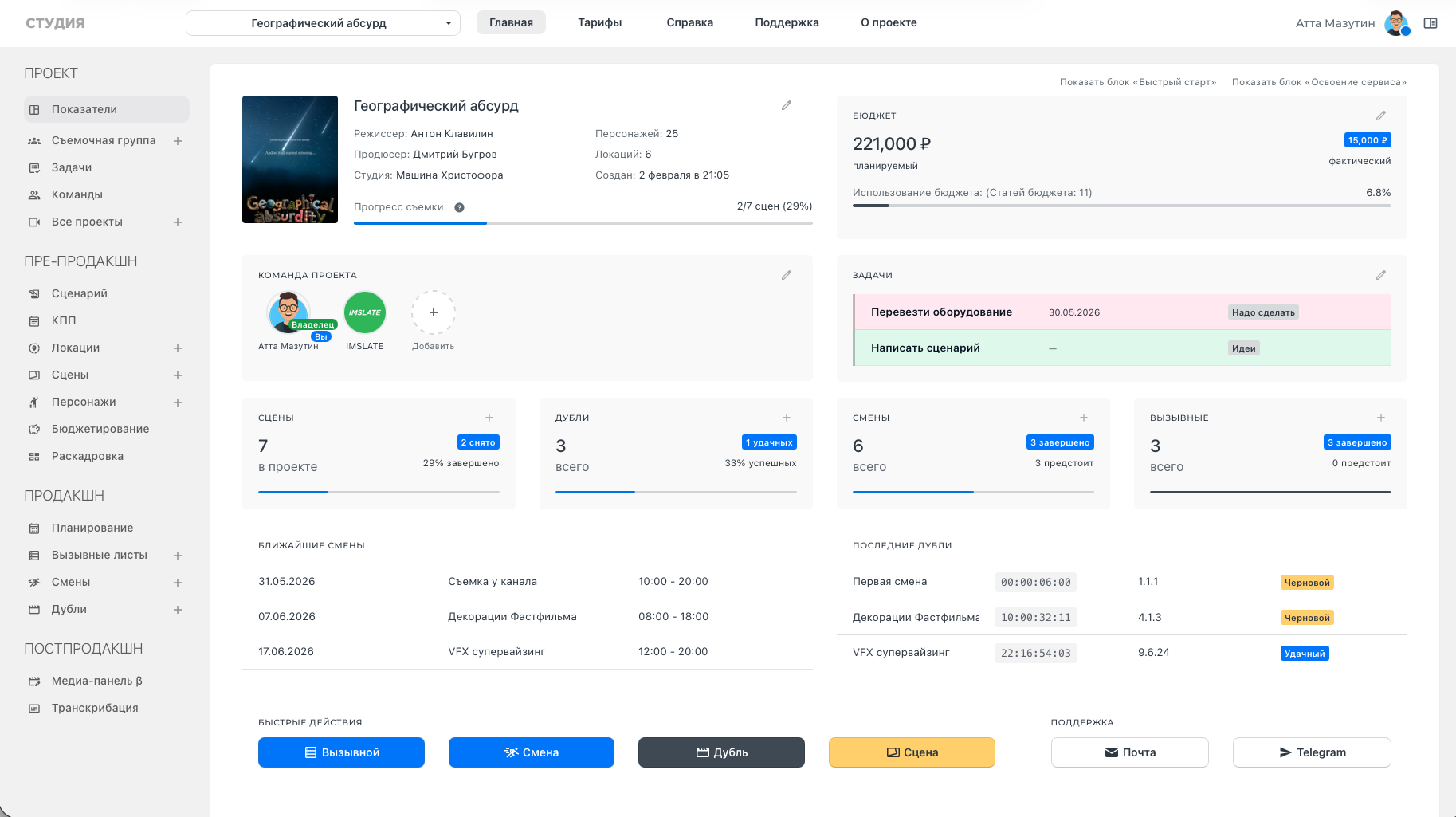Screen dimensions: 1456x817
Task: Create call sheet with Вызывной button
Action: (x=341, y=752)
